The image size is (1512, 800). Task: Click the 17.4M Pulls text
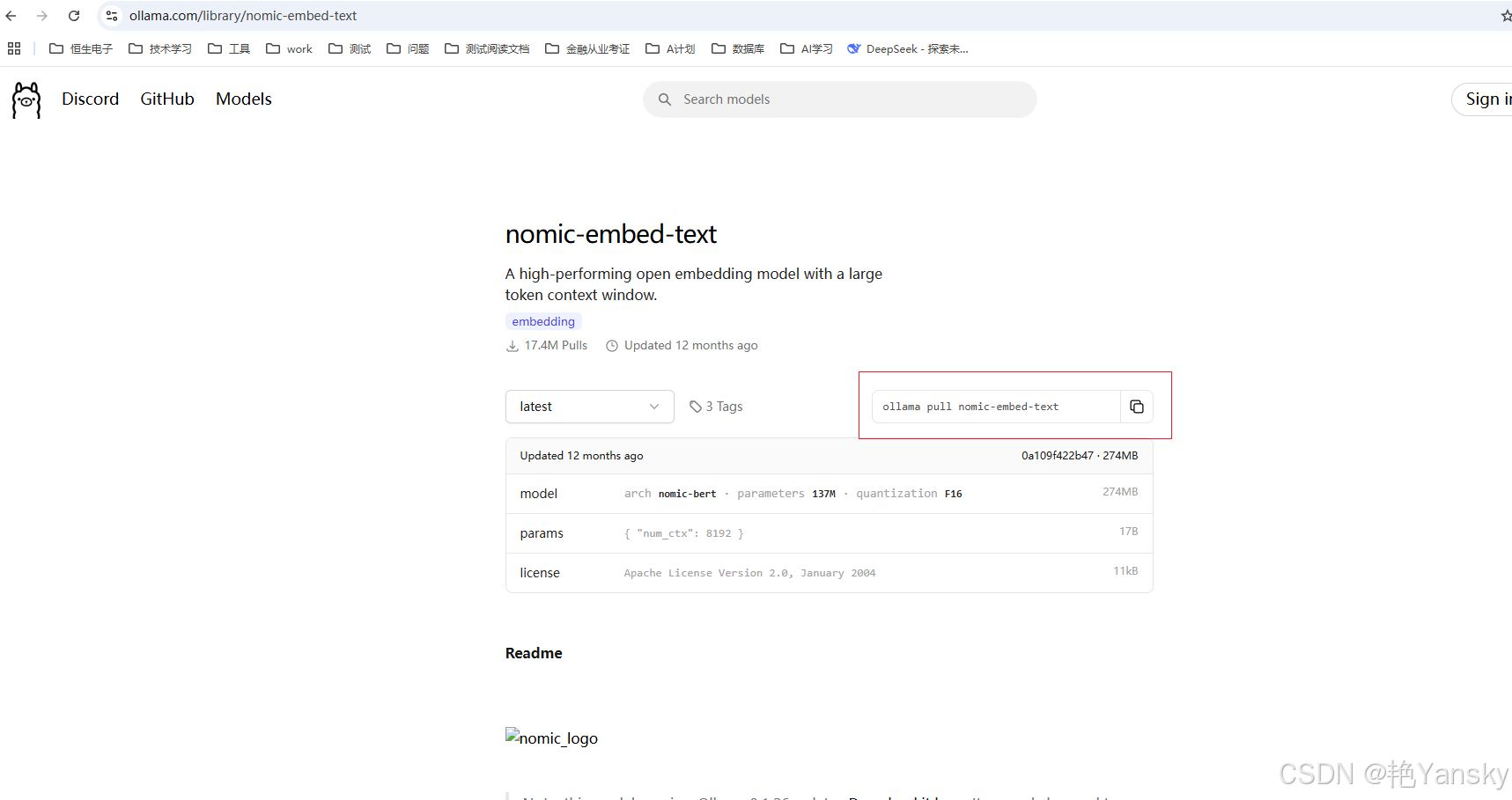(556, 346)
